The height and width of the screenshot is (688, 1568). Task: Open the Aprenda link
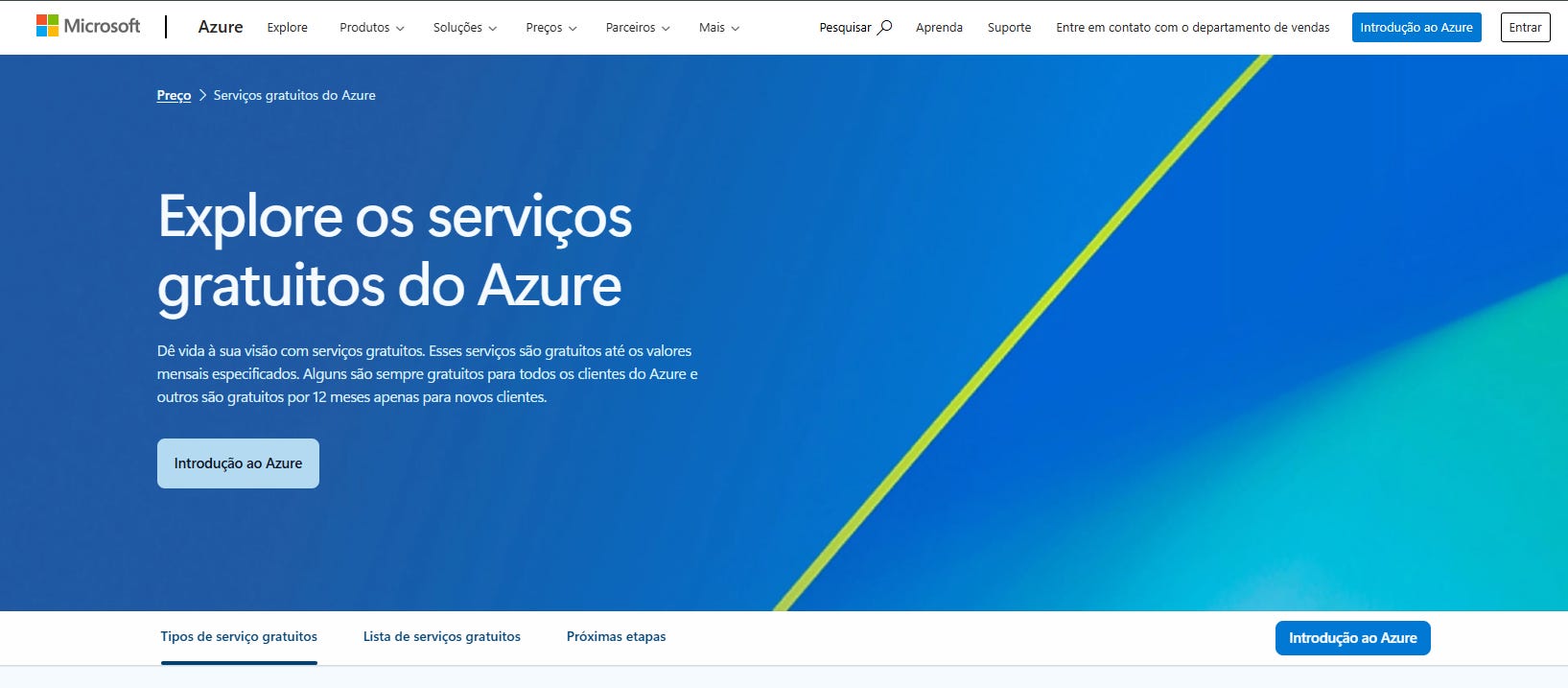[939, 27]
